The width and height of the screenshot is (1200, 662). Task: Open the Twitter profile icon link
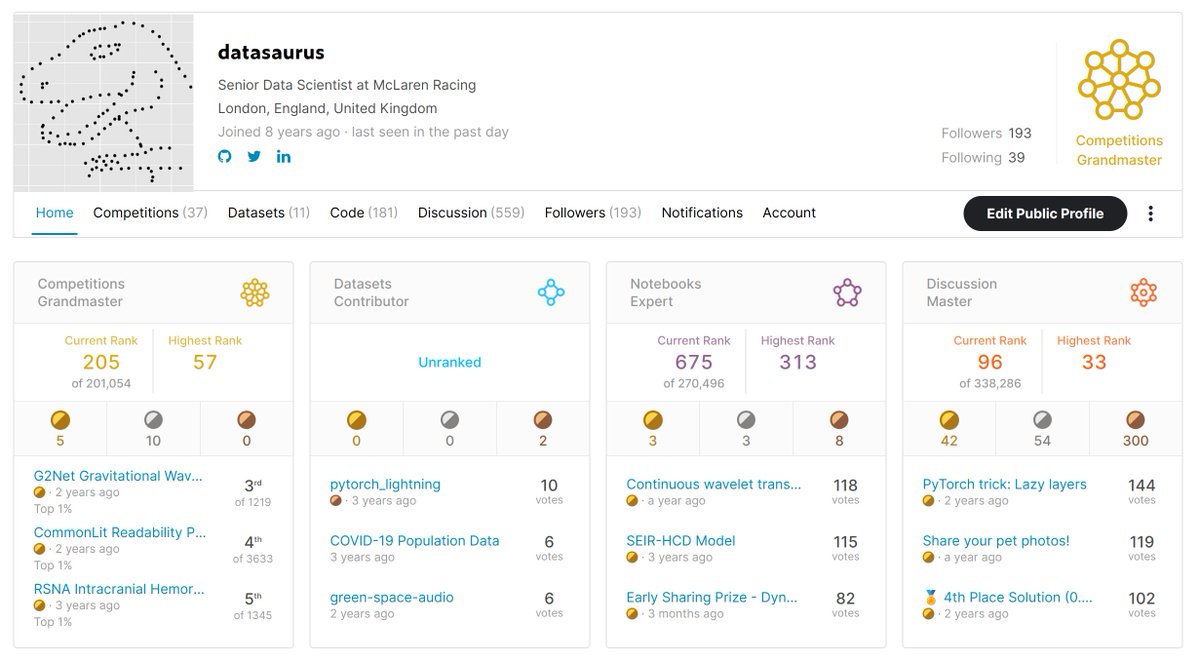click(x=254, y=156)
